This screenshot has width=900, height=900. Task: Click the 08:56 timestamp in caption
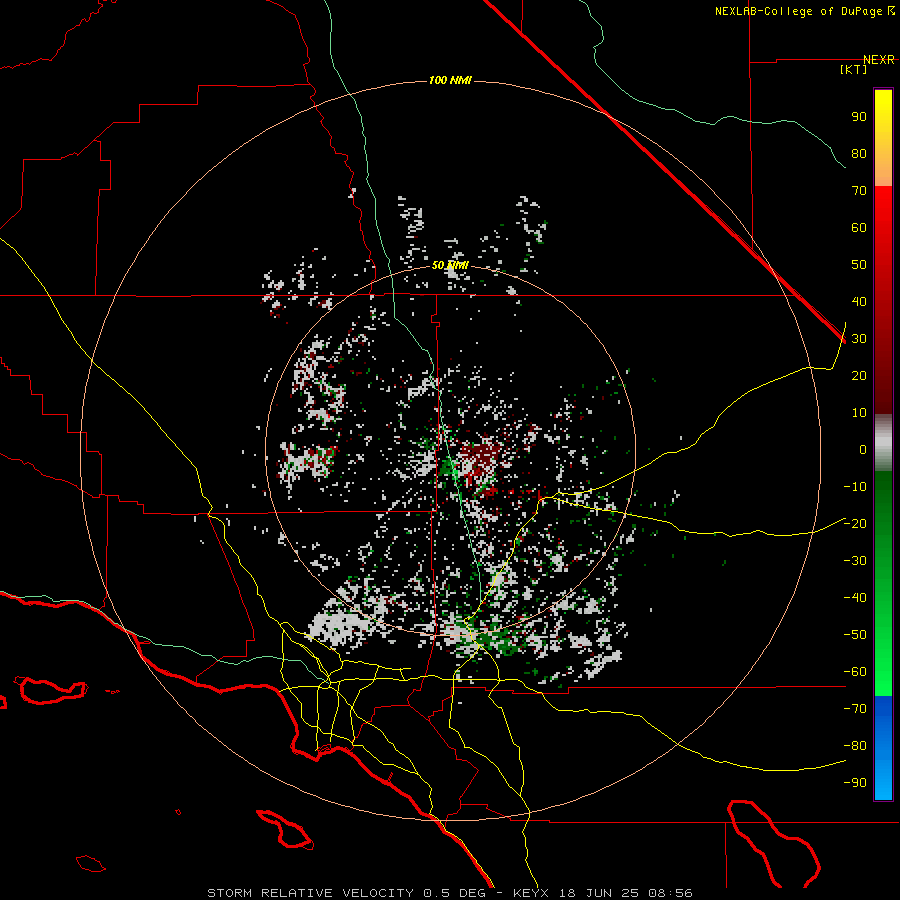671,893
